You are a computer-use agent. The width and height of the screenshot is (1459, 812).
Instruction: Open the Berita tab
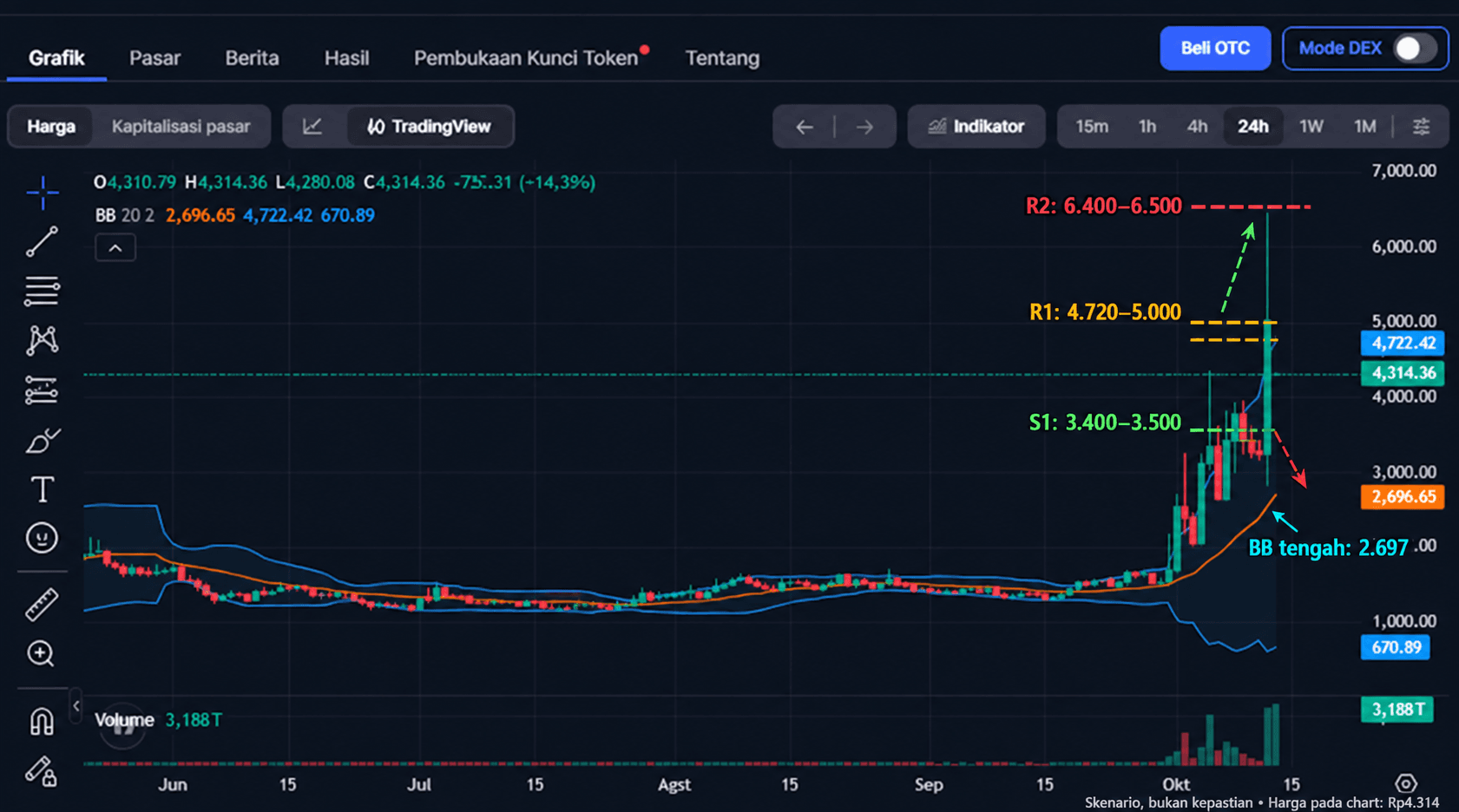252,58
